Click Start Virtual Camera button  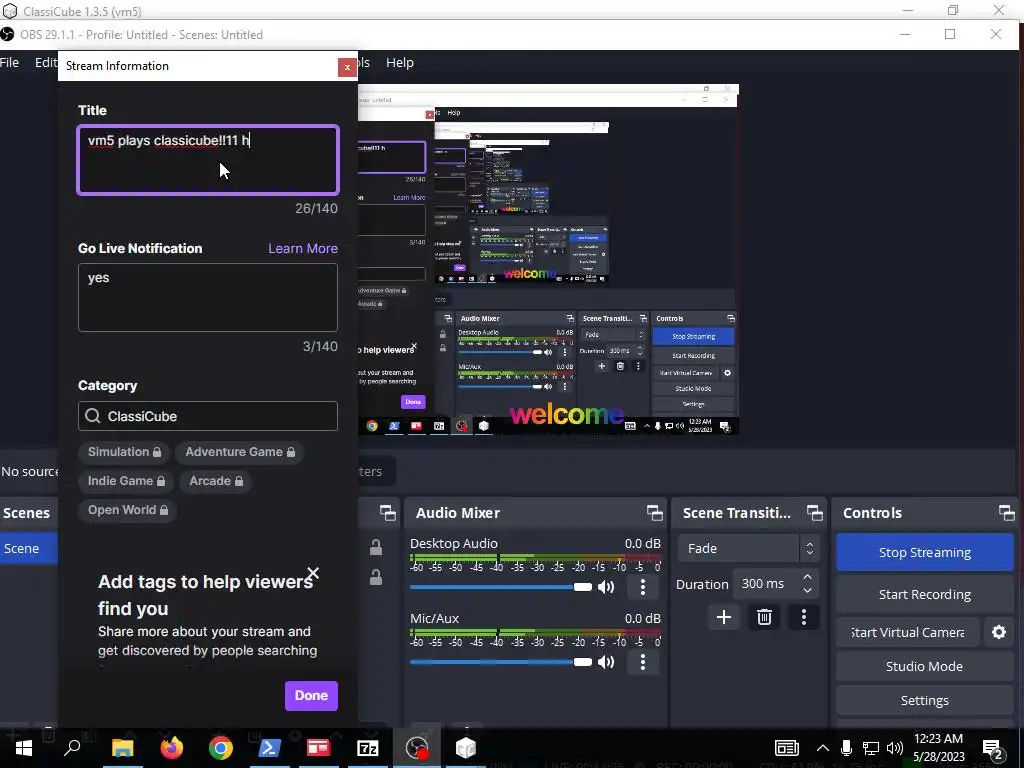pyautogui.click(x=908, y=632)
